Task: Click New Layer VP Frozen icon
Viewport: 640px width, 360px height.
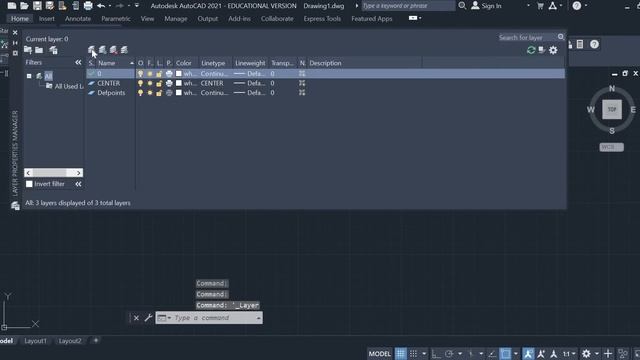Action: tap(102, 50)
